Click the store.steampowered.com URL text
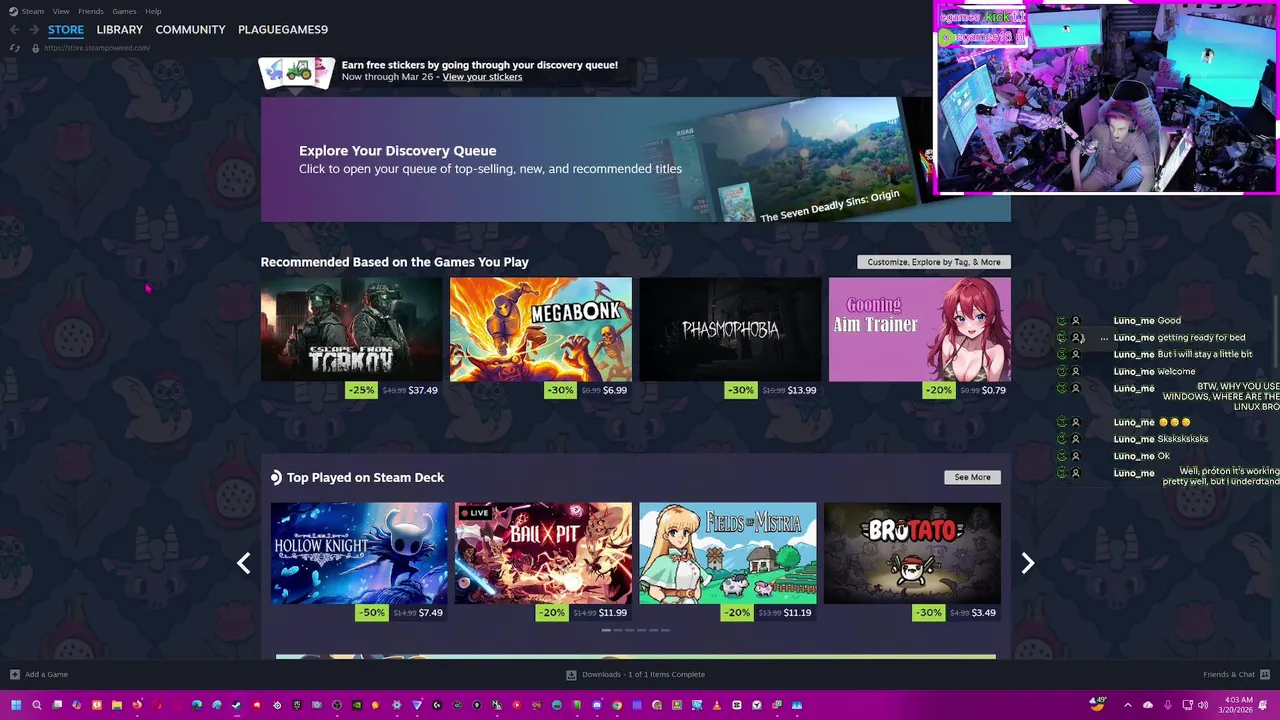Image resolution: width=1280 pixels, height=720 pixels. pyautogui.click(x=97, y=48)
